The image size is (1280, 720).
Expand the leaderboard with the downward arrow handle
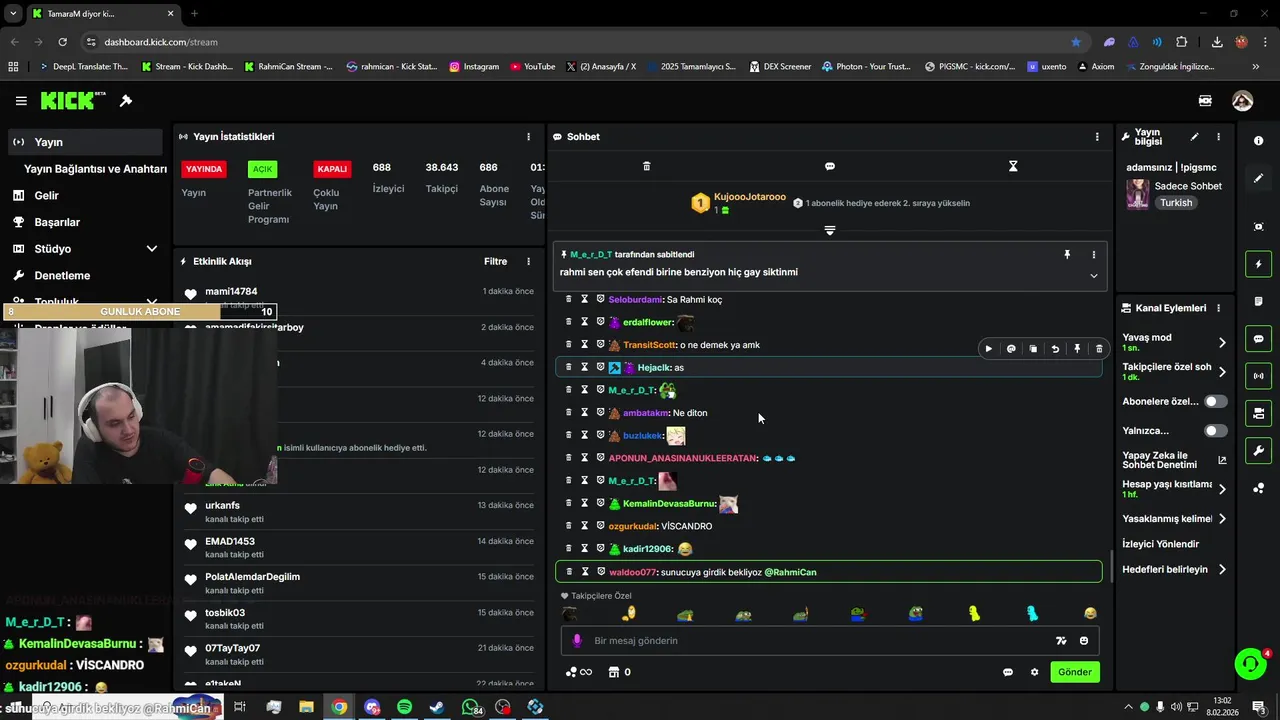point(829,231)
